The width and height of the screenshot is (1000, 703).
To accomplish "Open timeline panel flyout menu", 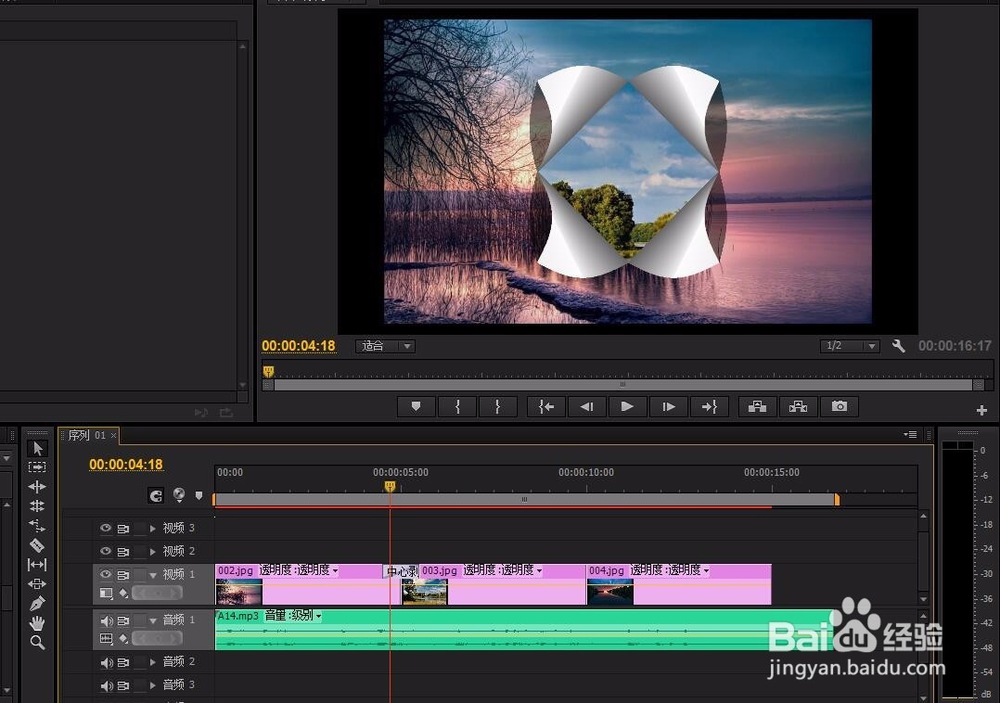I will pos(911,434).
